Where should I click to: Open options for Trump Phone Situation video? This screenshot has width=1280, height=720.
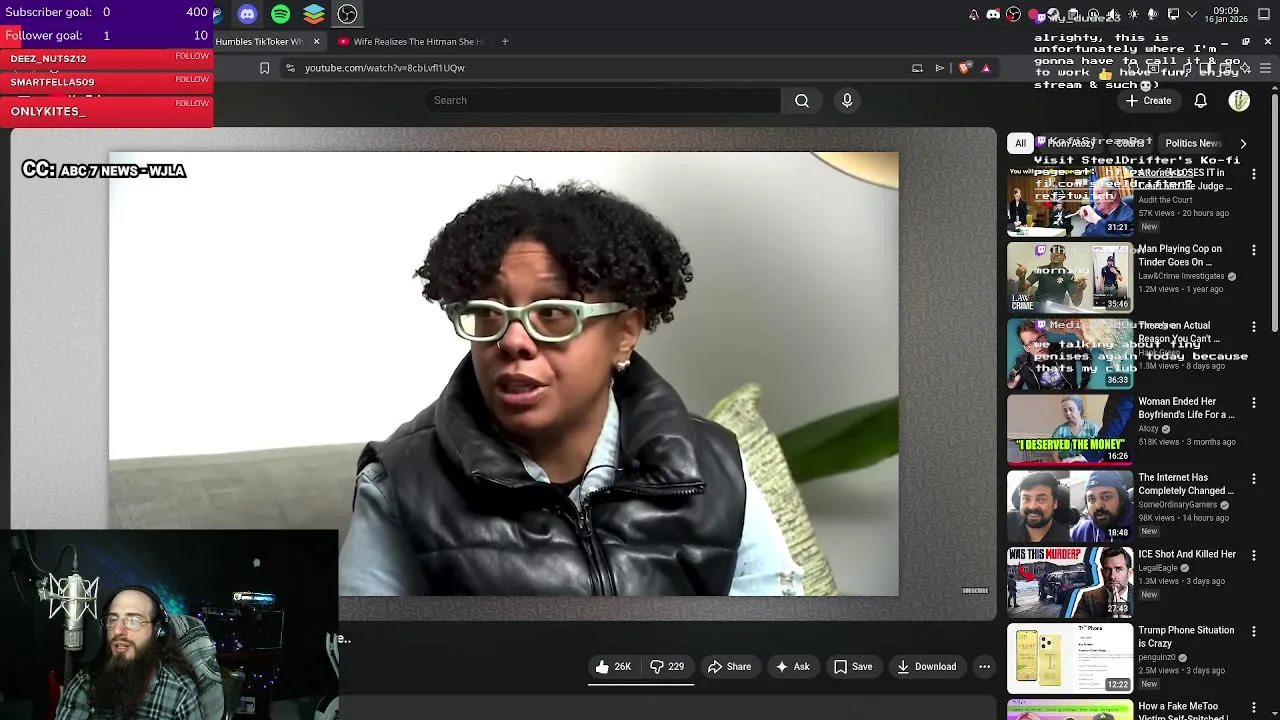tap(1254, 632)
